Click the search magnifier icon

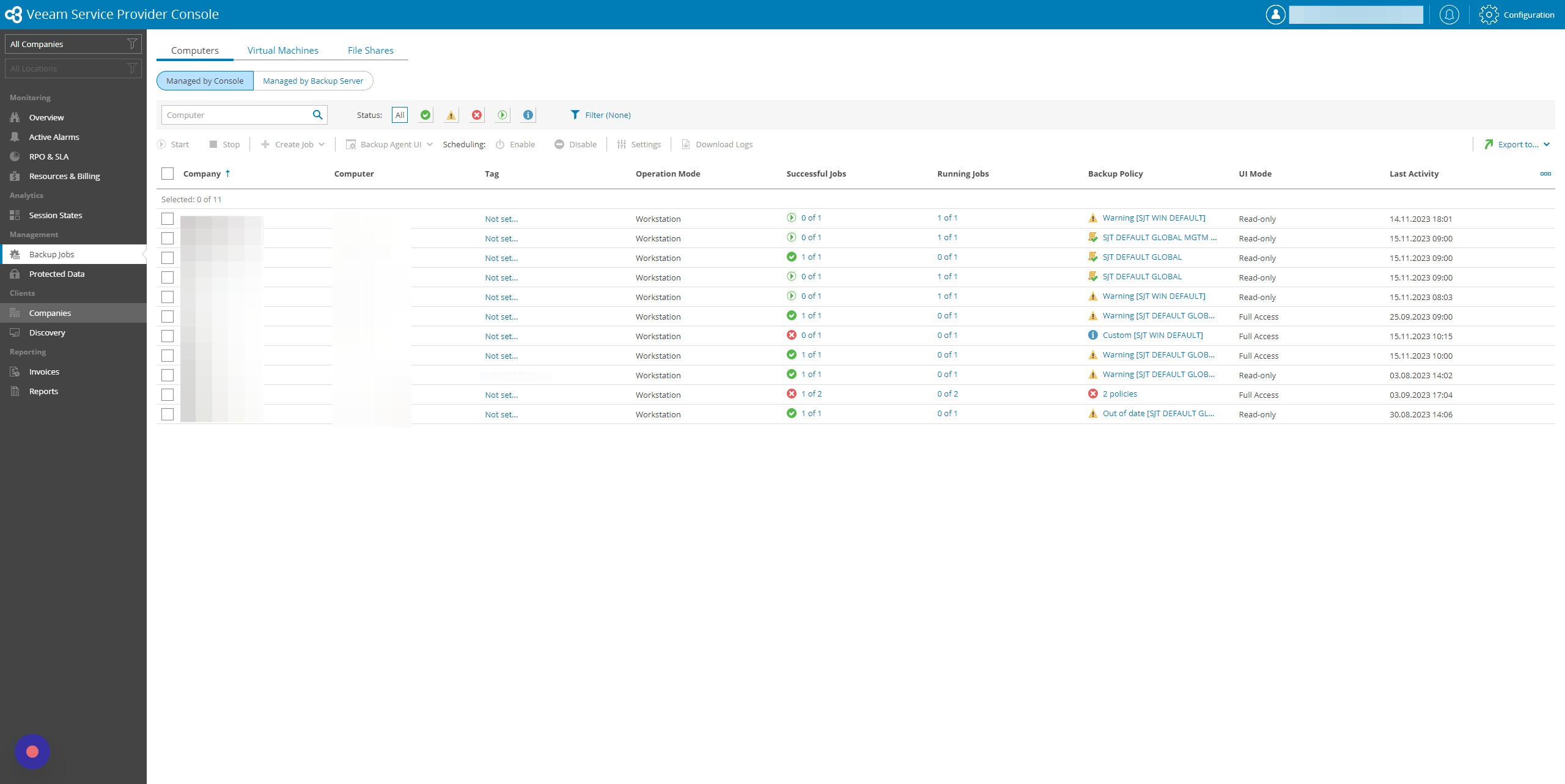pos(317,115)
